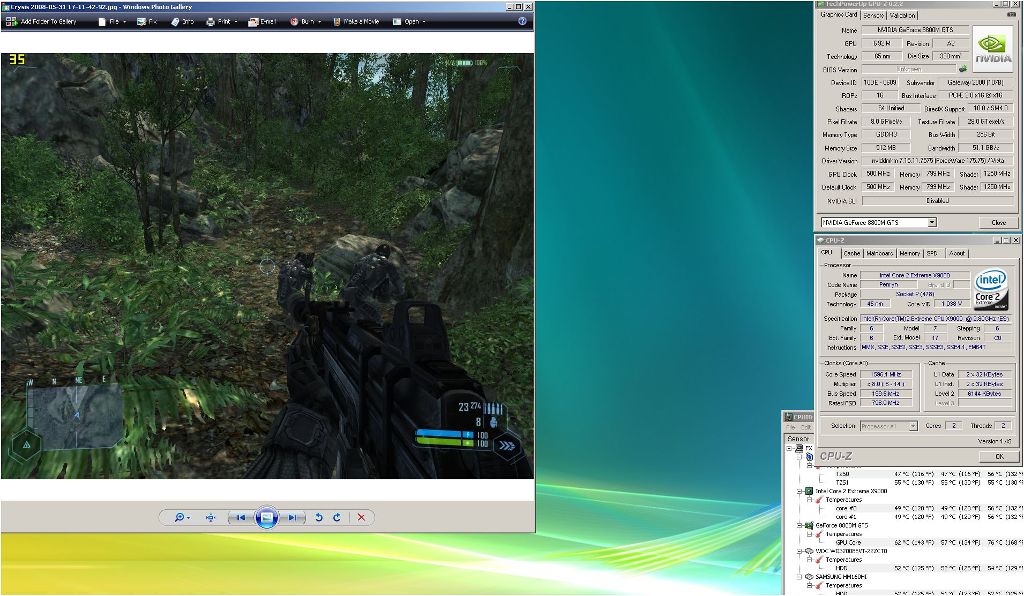This screenshot has height=596, width=1024.
Task: Click the Fix button in Photo Gallery toolbar
Action: click(x=148, y=22)
